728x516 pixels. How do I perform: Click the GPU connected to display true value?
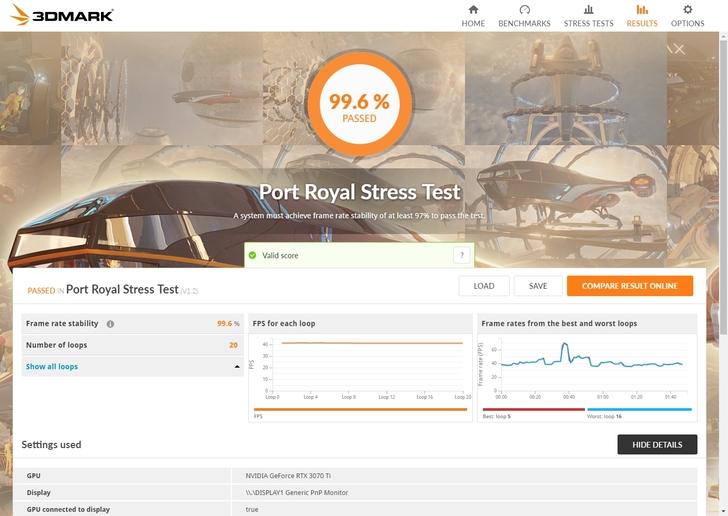pos(252,509)
